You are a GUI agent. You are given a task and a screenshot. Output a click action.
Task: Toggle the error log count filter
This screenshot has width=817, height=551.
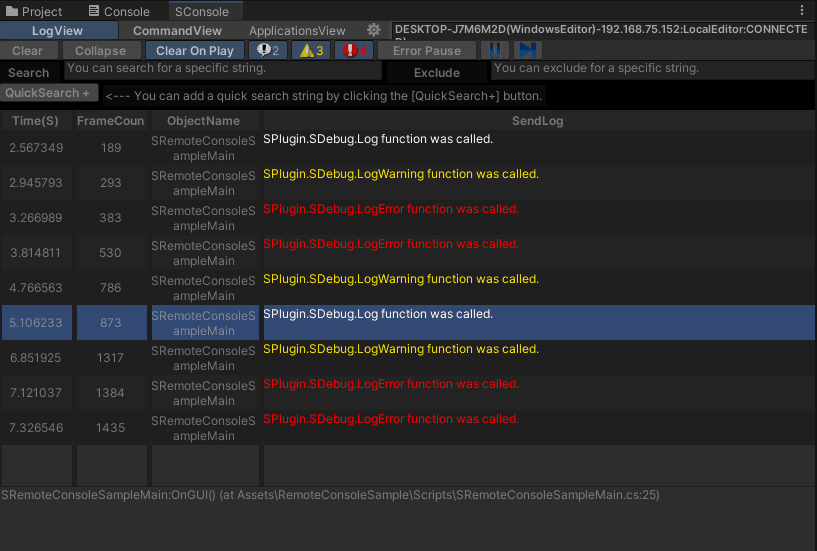[x=354, y=50]
